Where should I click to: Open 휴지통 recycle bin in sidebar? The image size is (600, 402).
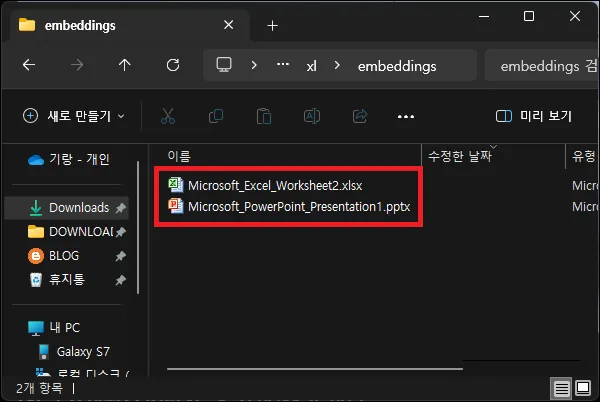pos(57,280)
